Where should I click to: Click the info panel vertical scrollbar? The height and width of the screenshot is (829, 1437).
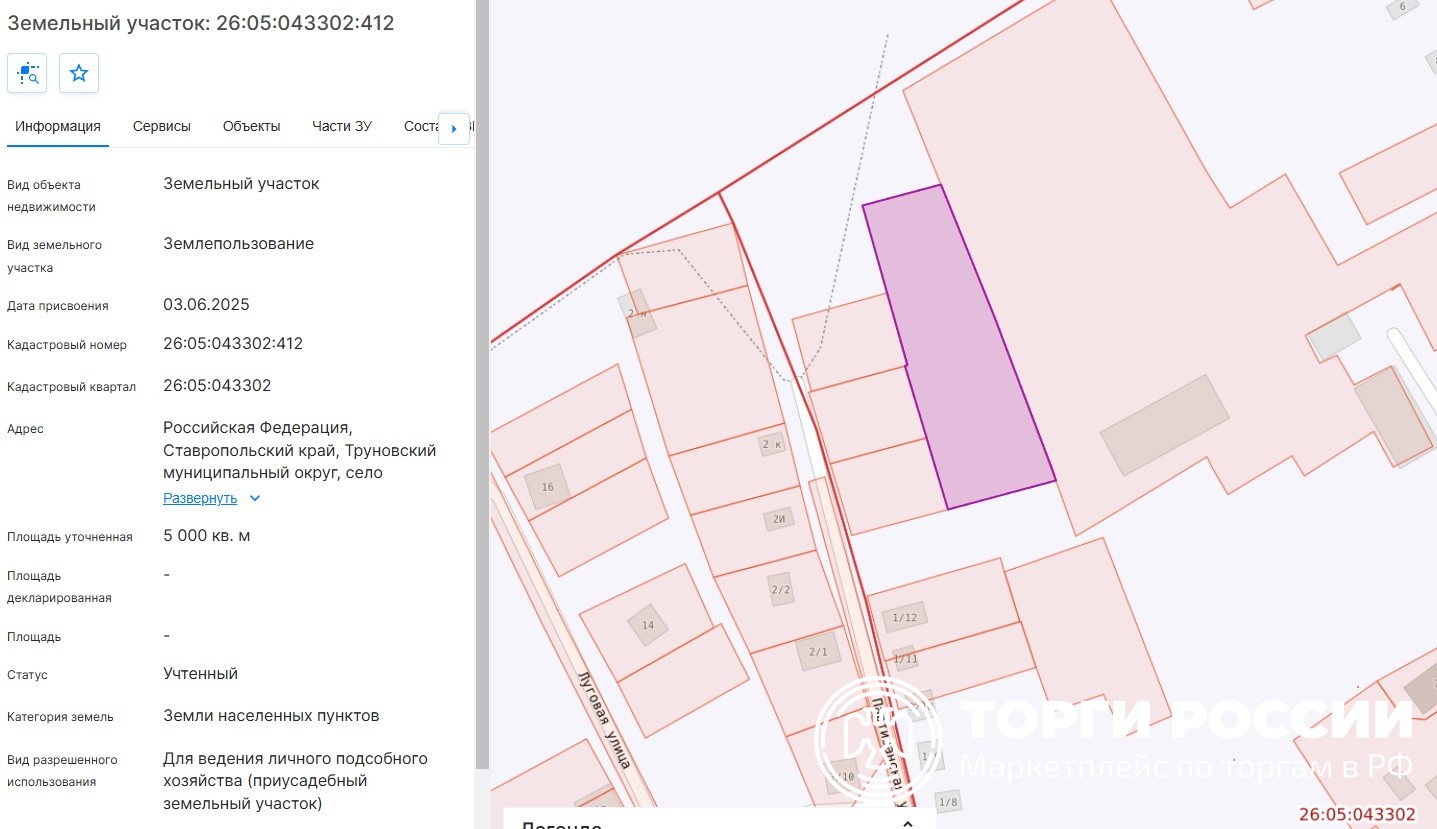[x=482, y=400]
